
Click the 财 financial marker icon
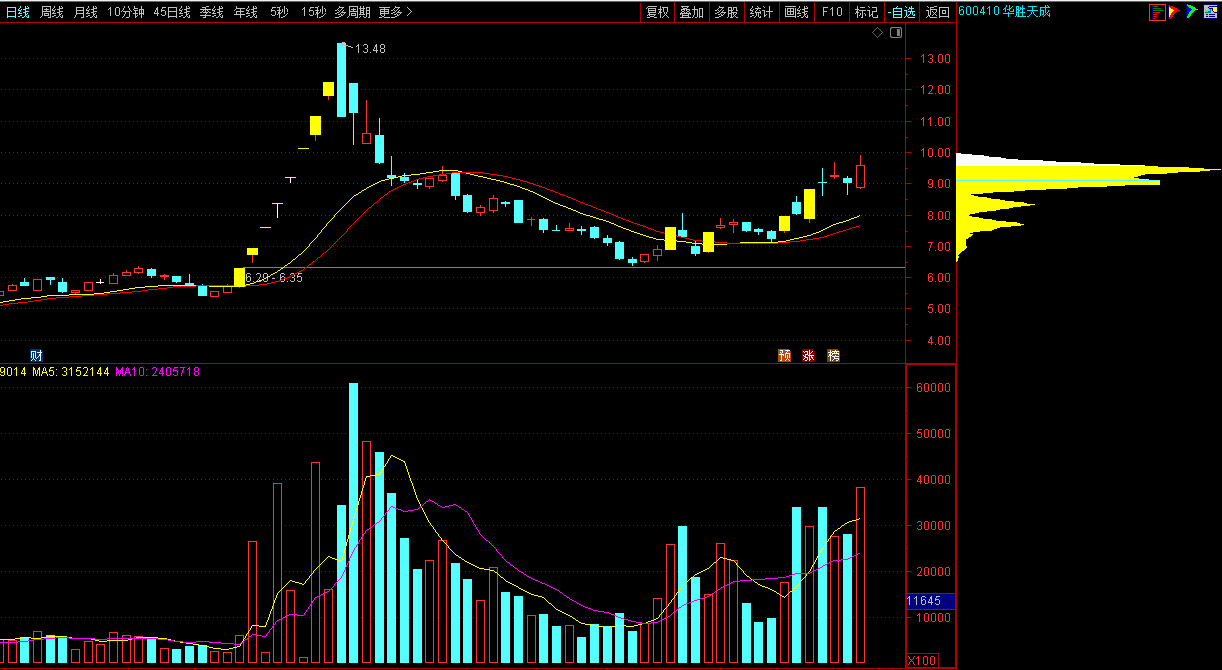pos(37,356)
